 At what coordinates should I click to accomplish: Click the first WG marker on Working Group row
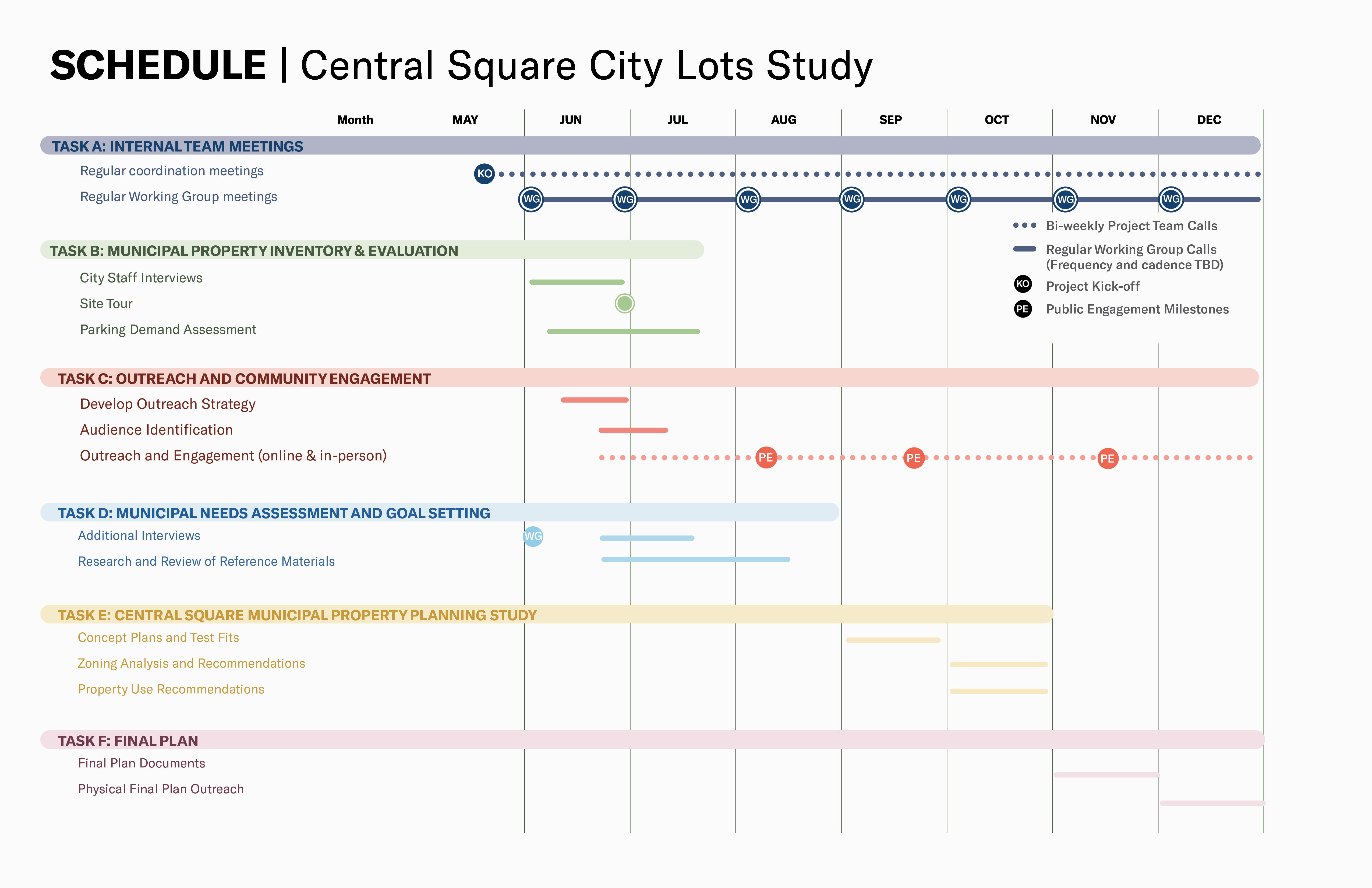(x=531, y=199)
